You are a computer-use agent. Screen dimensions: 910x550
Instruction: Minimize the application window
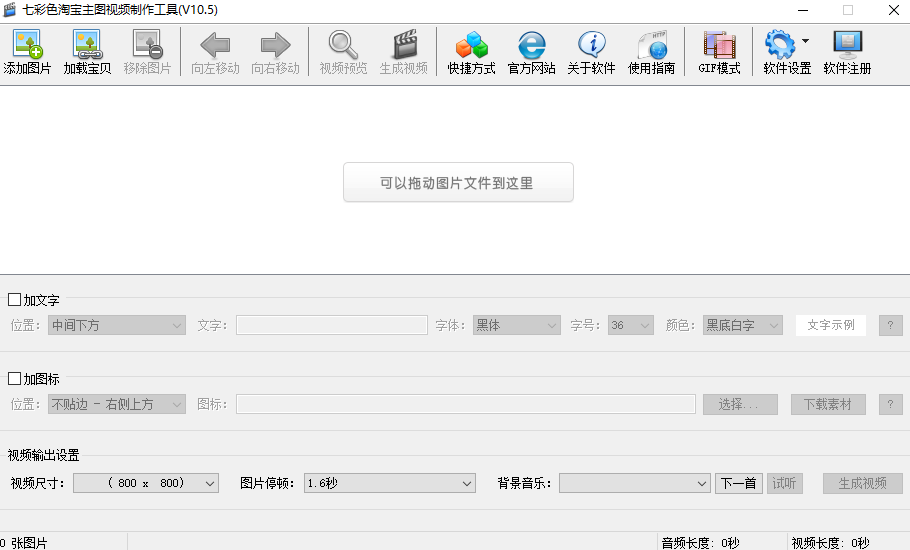[x=803, y=10]
